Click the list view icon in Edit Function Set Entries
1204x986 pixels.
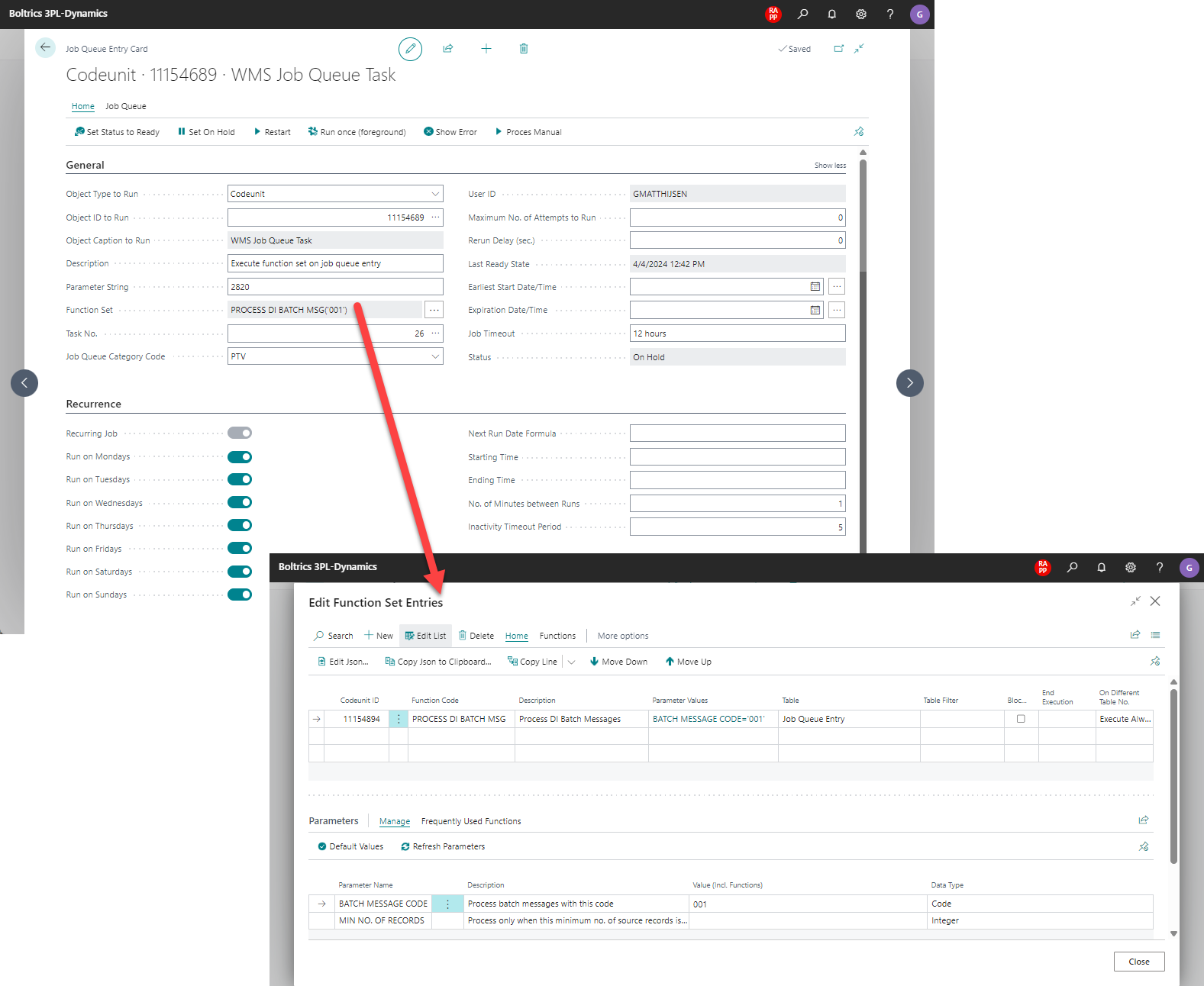pos(1155,635)
